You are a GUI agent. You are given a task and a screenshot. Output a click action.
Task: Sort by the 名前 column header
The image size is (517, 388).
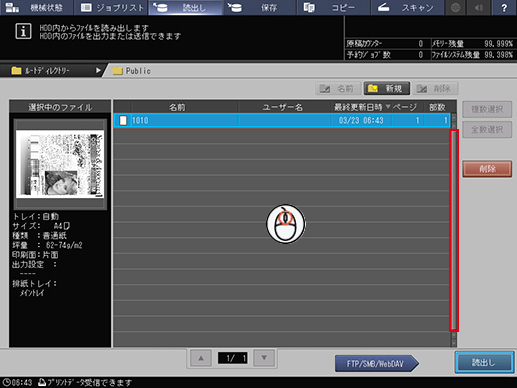pyautogui.click(x=177, y=107)
